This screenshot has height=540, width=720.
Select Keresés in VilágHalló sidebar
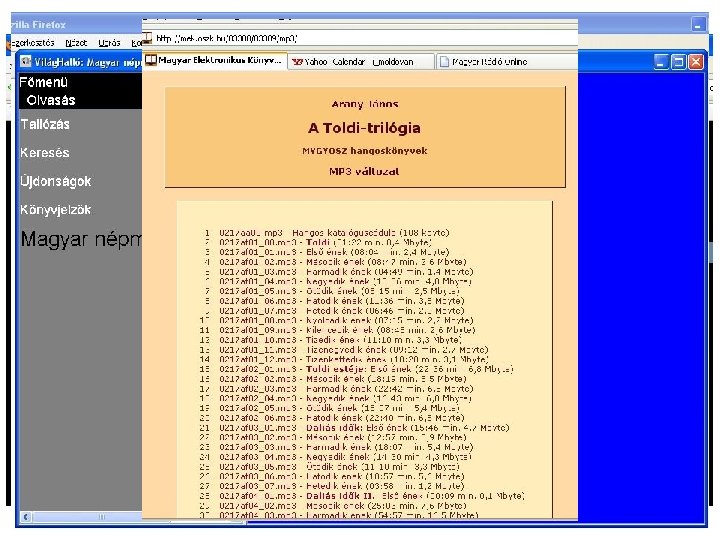[45, 152]
